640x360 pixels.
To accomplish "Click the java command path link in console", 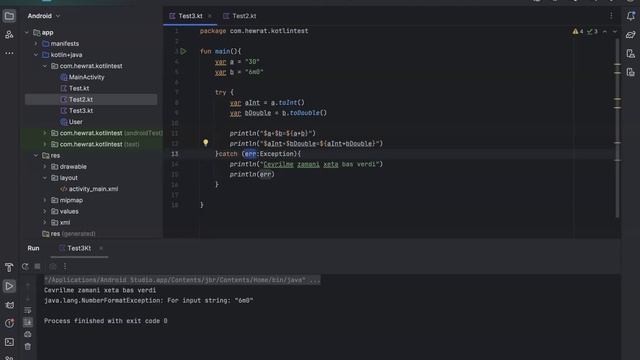I will click(x=182, y=280).
